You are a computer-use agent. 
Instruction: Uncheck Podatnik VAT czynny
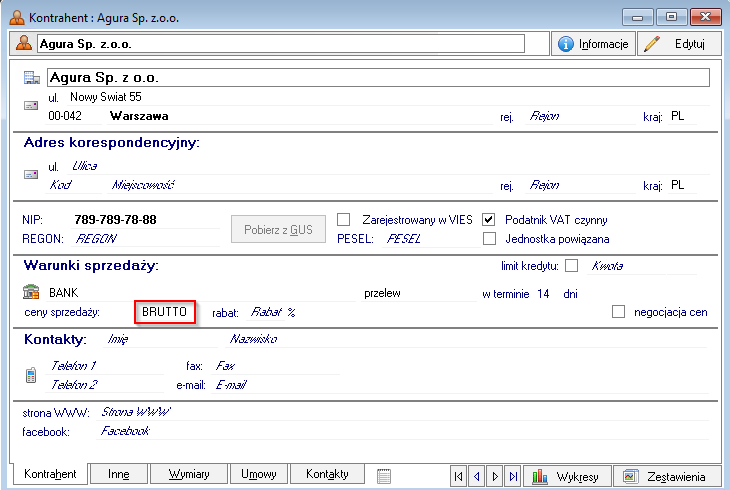489,219
